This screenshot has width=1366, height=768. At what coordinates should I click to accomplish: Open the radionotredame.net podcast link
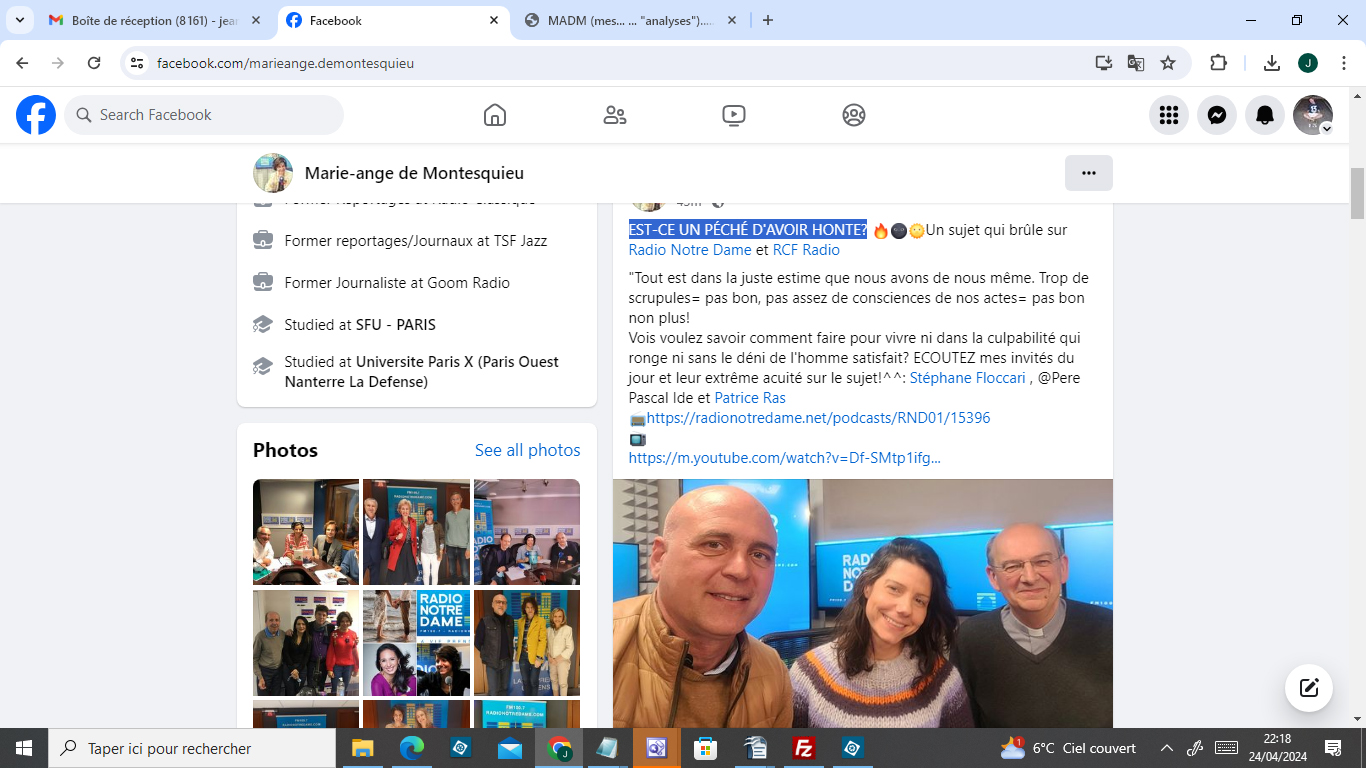pyautogui.click(x=818, y=418)
